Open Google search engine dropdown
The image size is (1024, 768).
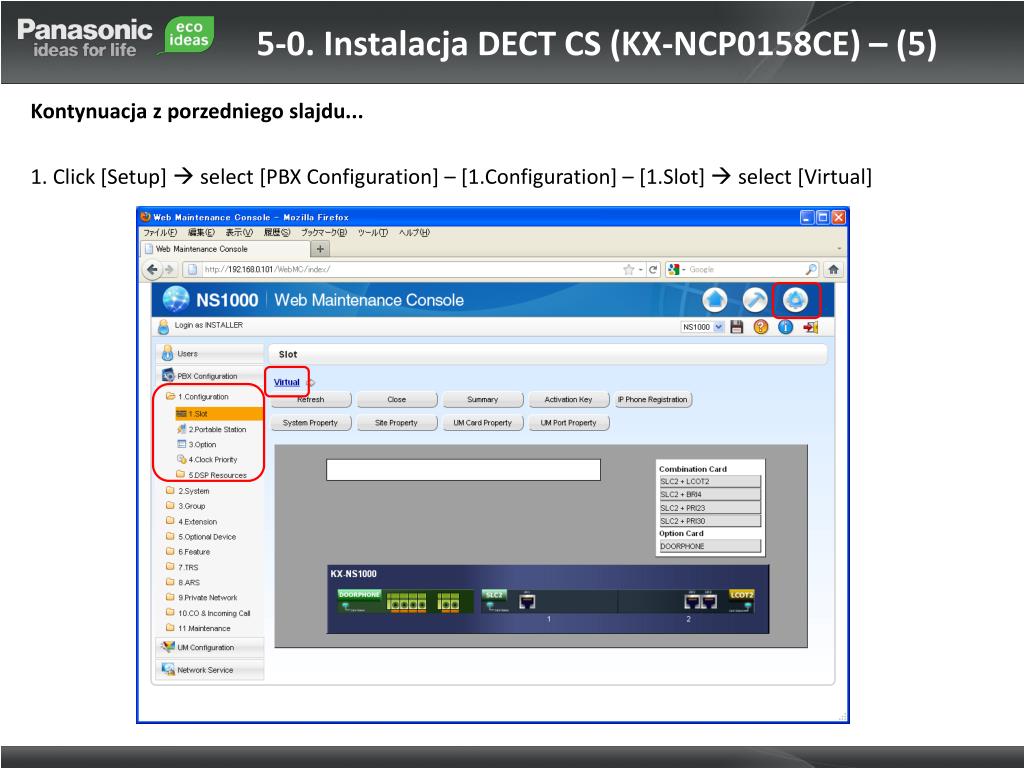[677, 269]
